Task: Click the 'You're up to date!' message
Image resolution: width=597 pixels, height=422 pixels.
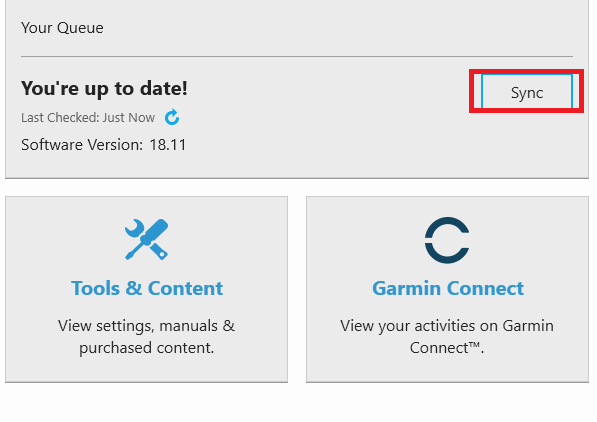Action: coord(104,89)
